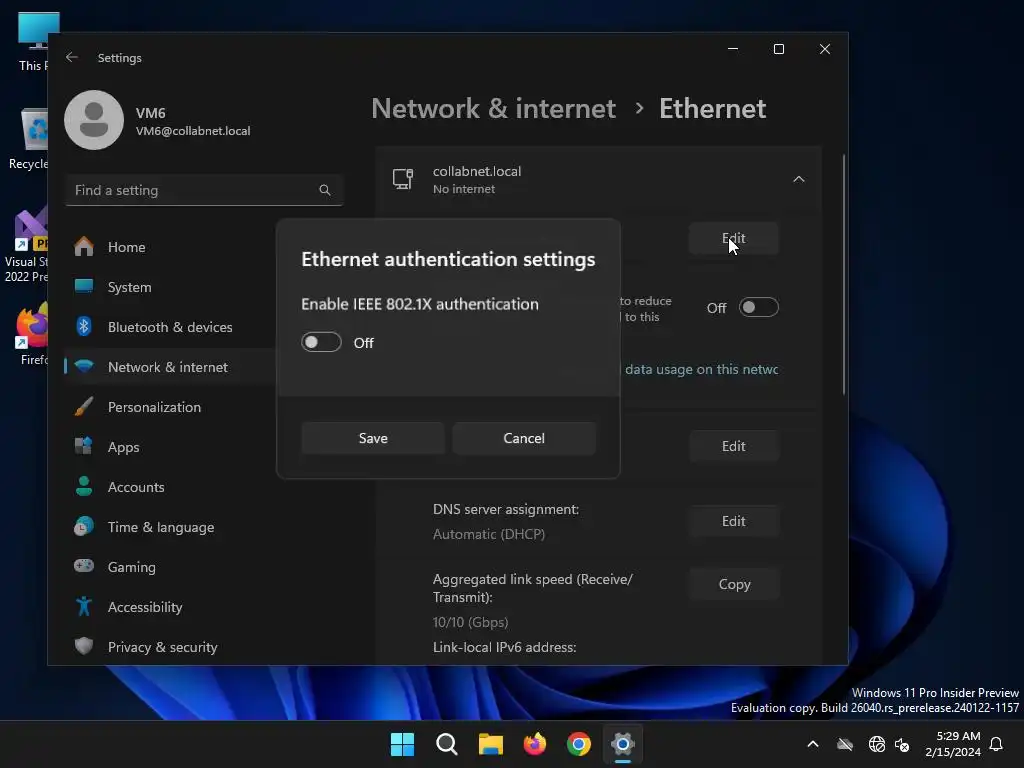Image resolution: width=1024 pixels, height=768 pixels.
Task: Maximize the Settings window
Action: (778, 49)
